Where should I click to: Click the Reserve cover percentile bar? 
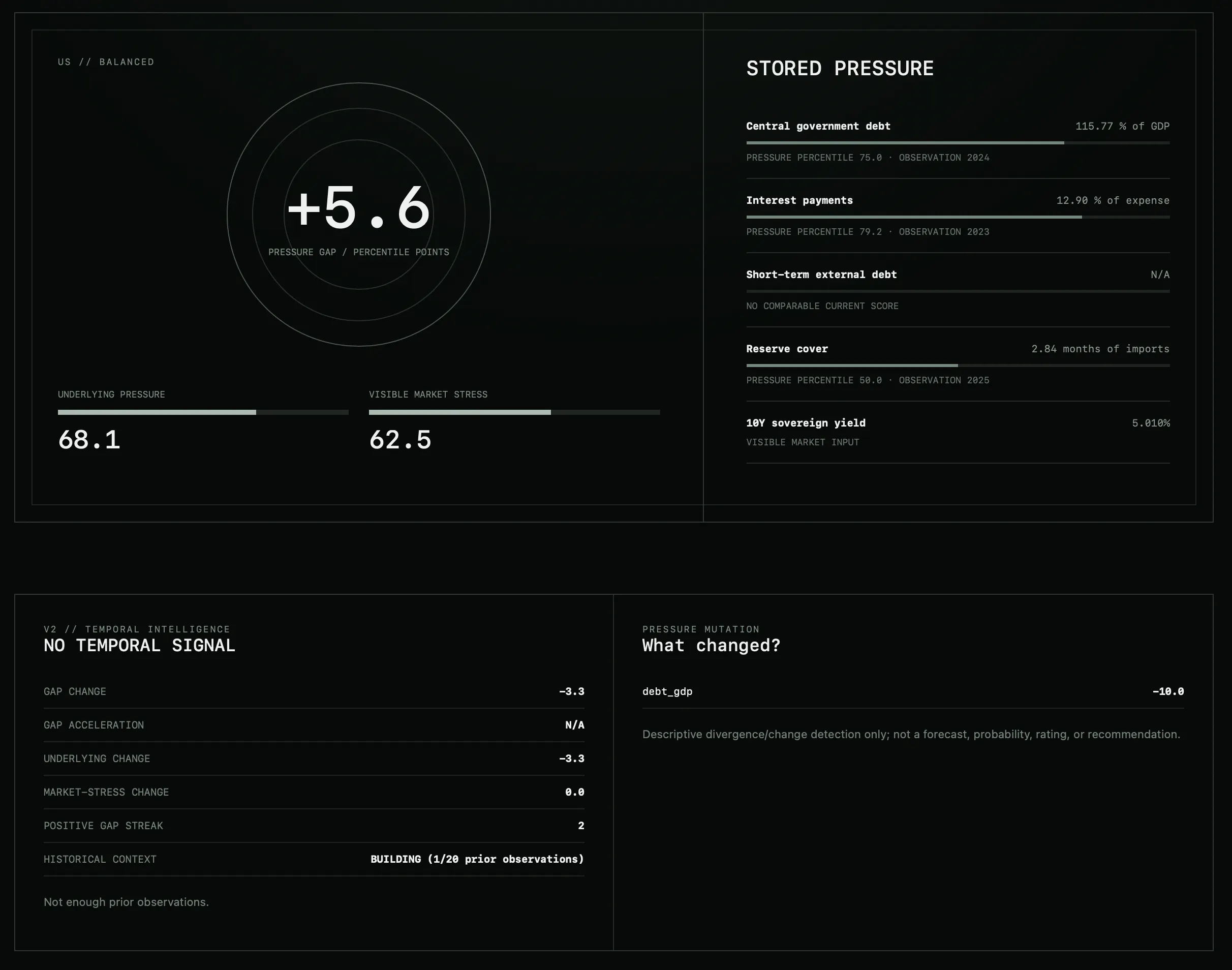click(958, 366)
